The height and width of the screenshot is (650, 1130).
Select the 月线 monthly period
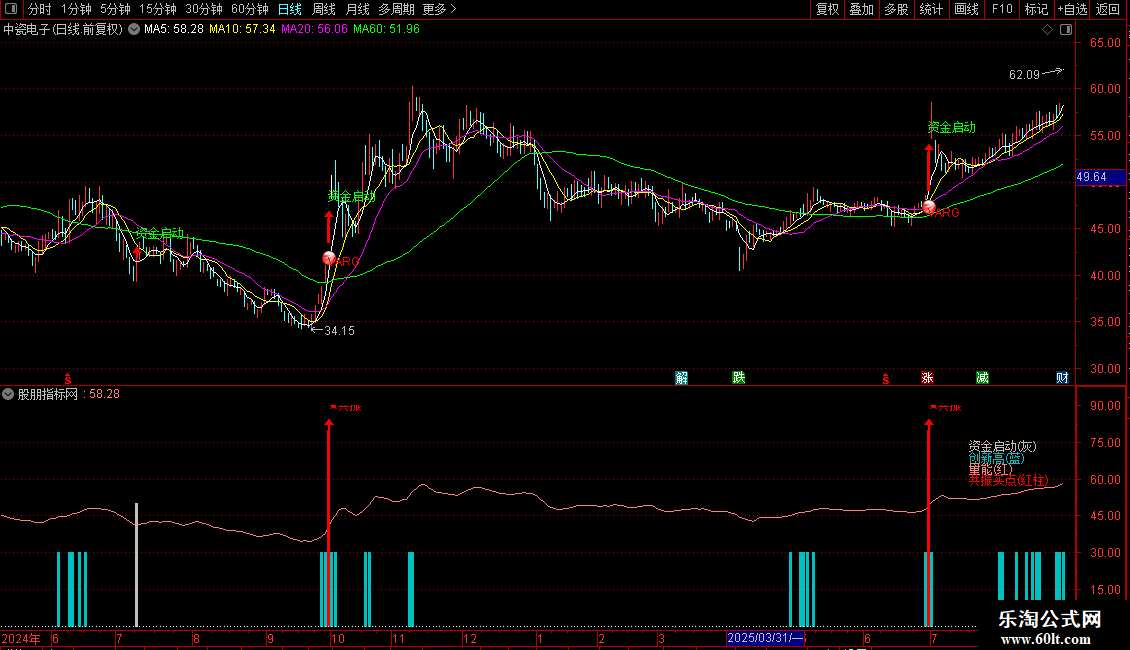click(357, 9)
